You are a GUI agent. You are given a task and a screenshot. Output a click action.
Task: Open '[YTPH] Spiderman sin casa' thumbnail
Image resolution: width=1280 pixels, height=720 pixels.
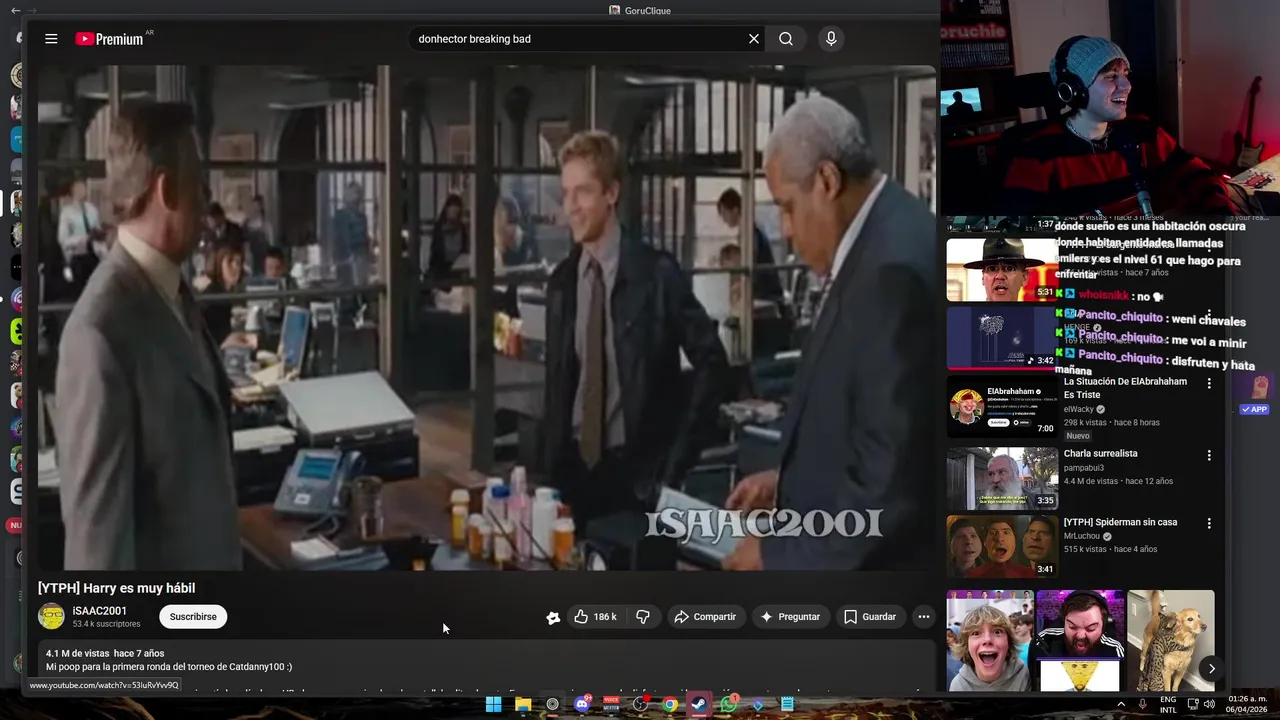coord(1002,547)
